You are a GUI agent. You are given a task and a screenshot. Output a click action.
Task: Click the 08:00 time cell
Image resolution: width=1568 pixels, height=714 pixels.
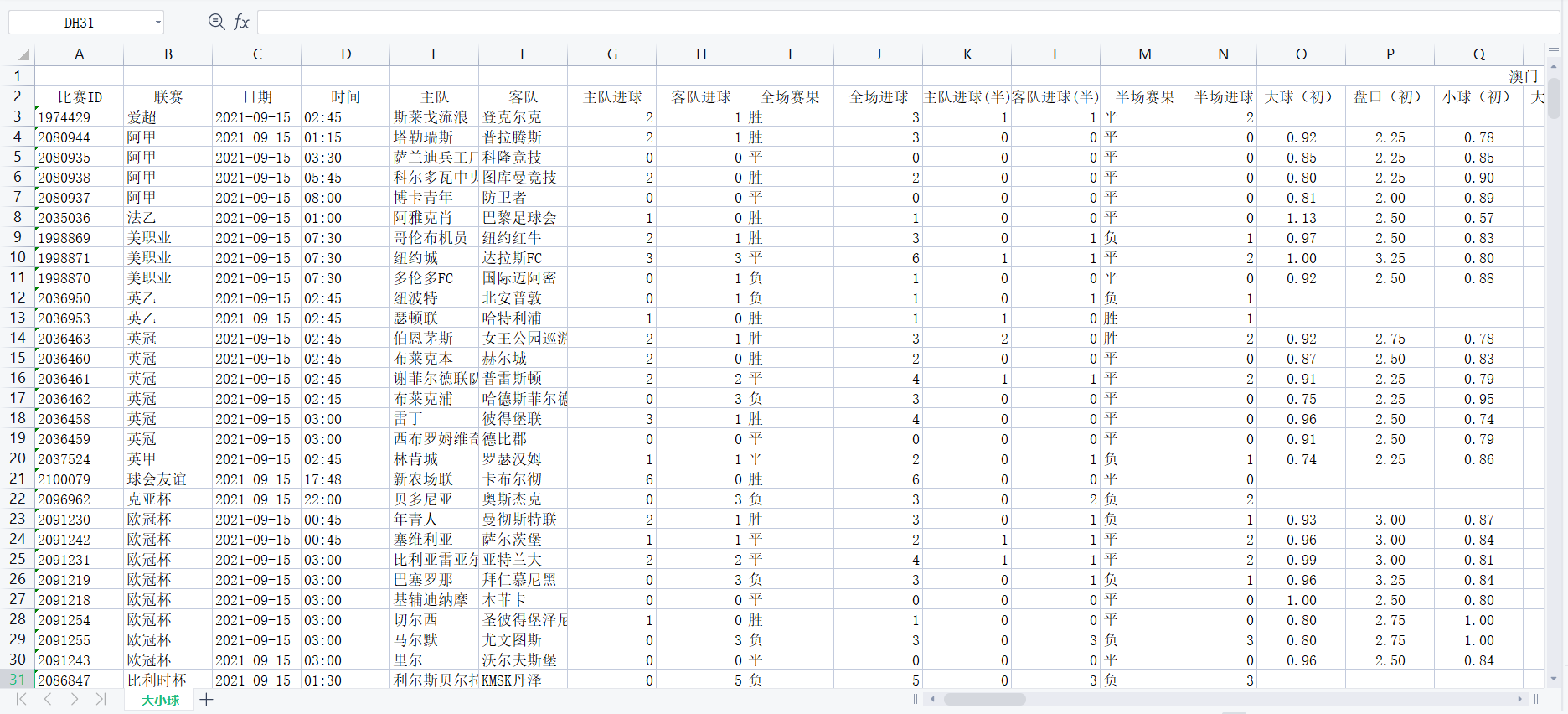pos(345,198)
